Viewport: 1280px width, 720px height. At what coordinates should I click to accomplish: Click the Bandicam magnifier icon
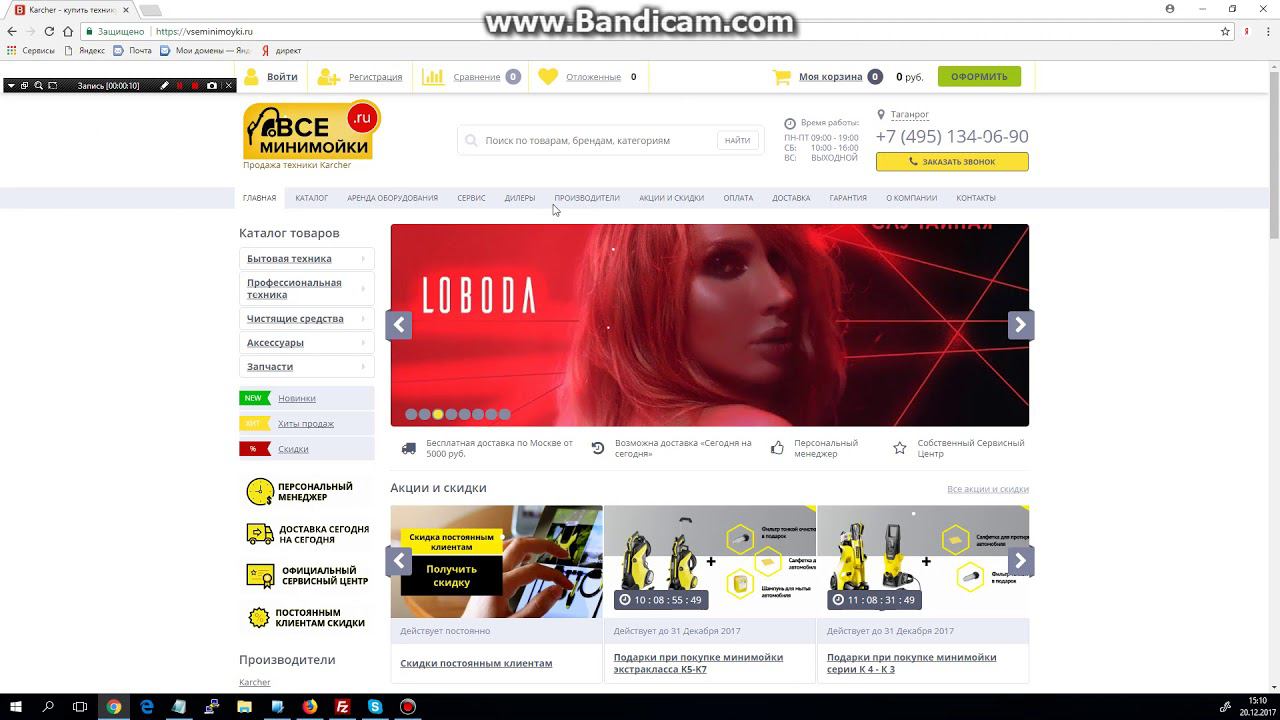(38, 86)
